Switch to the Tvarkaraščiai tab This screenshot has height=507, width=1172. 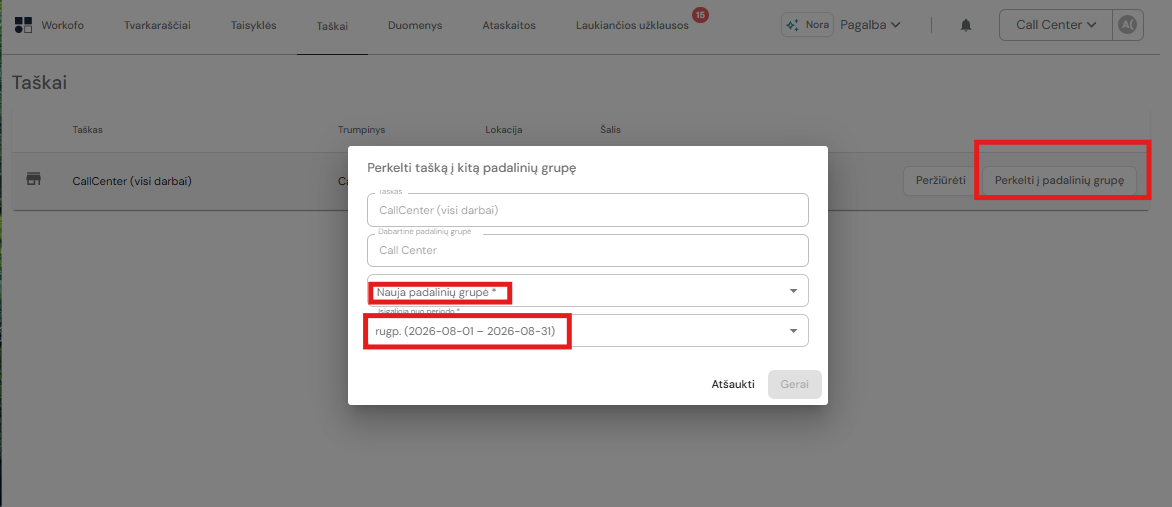pyautogui.click(x=157, y=25)
